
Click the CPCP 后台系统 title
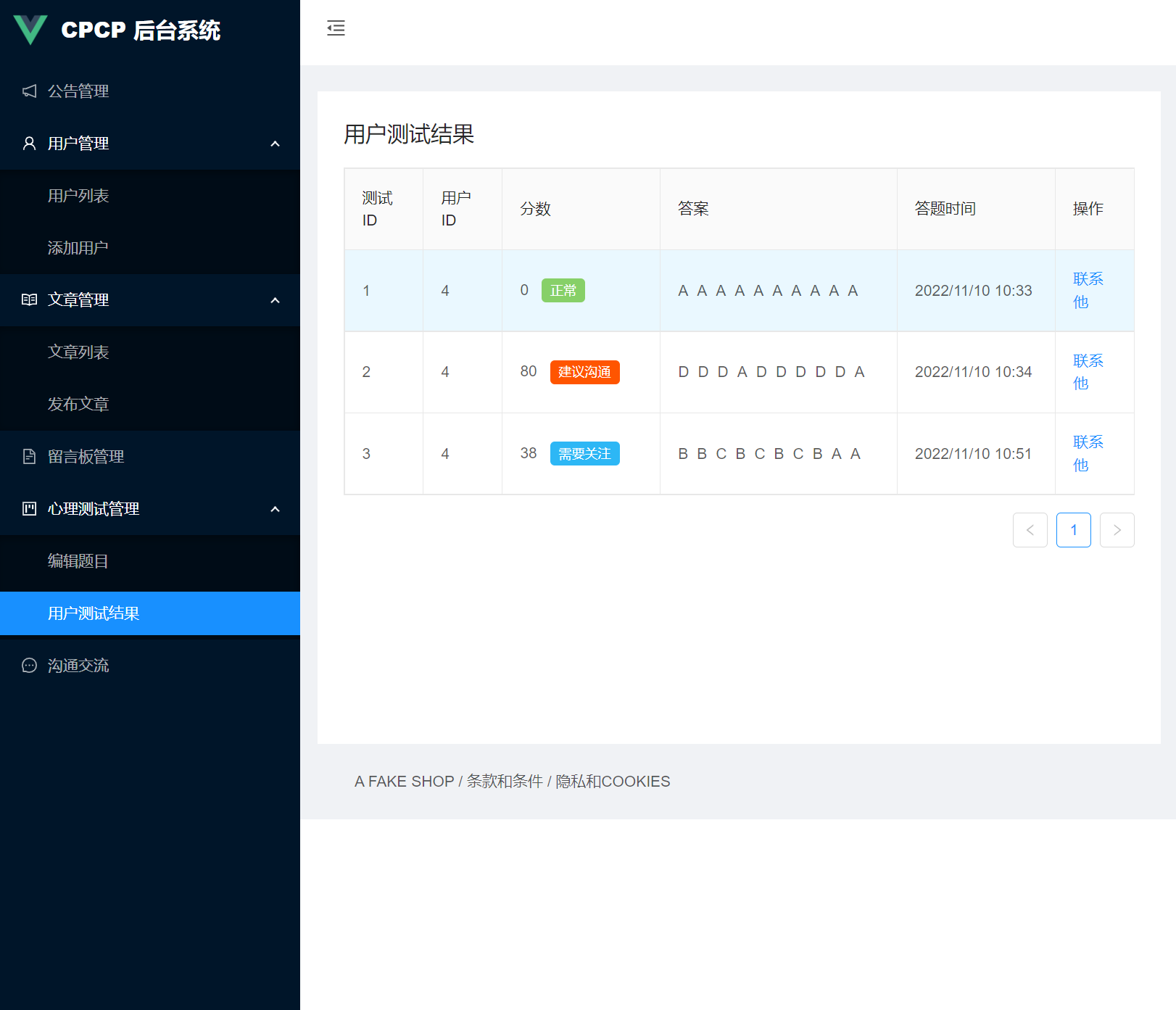(141, 30)
